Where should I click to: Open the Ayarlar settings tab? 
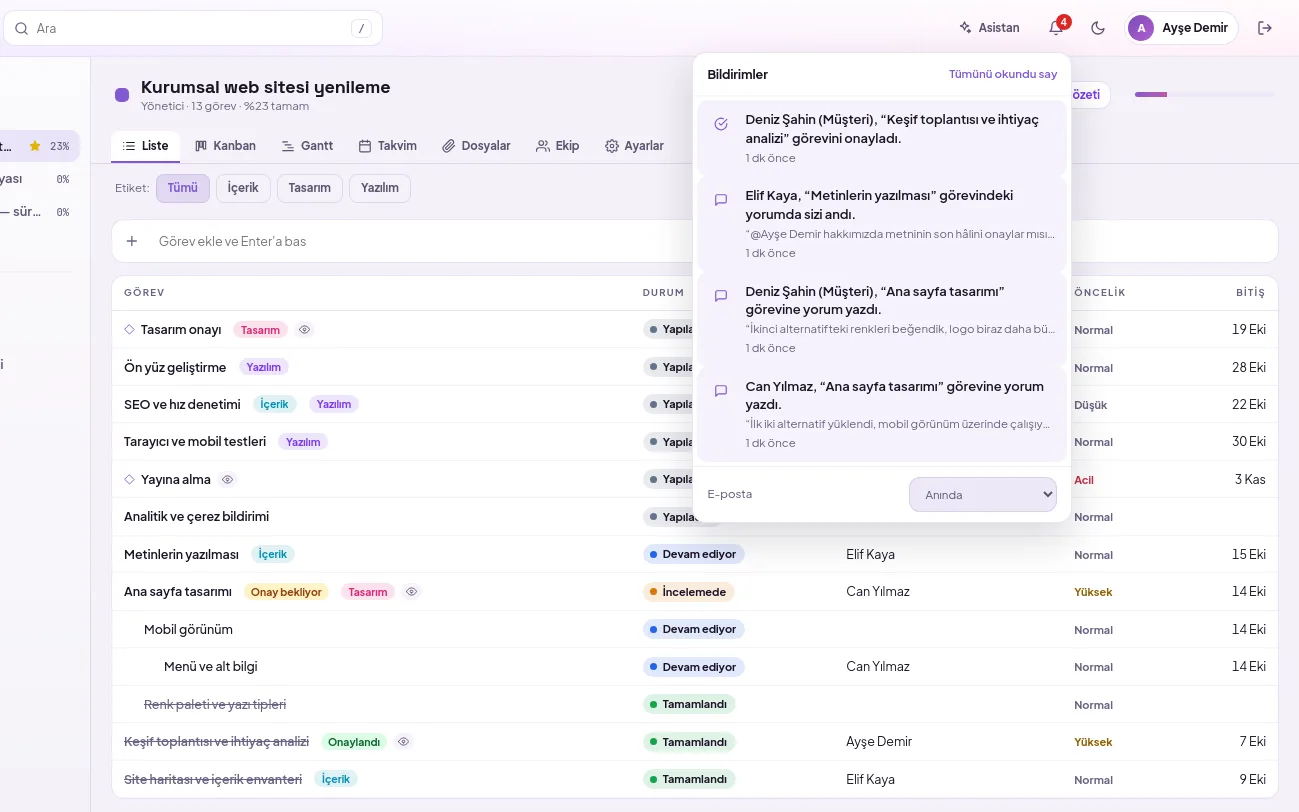click(634, 146)
